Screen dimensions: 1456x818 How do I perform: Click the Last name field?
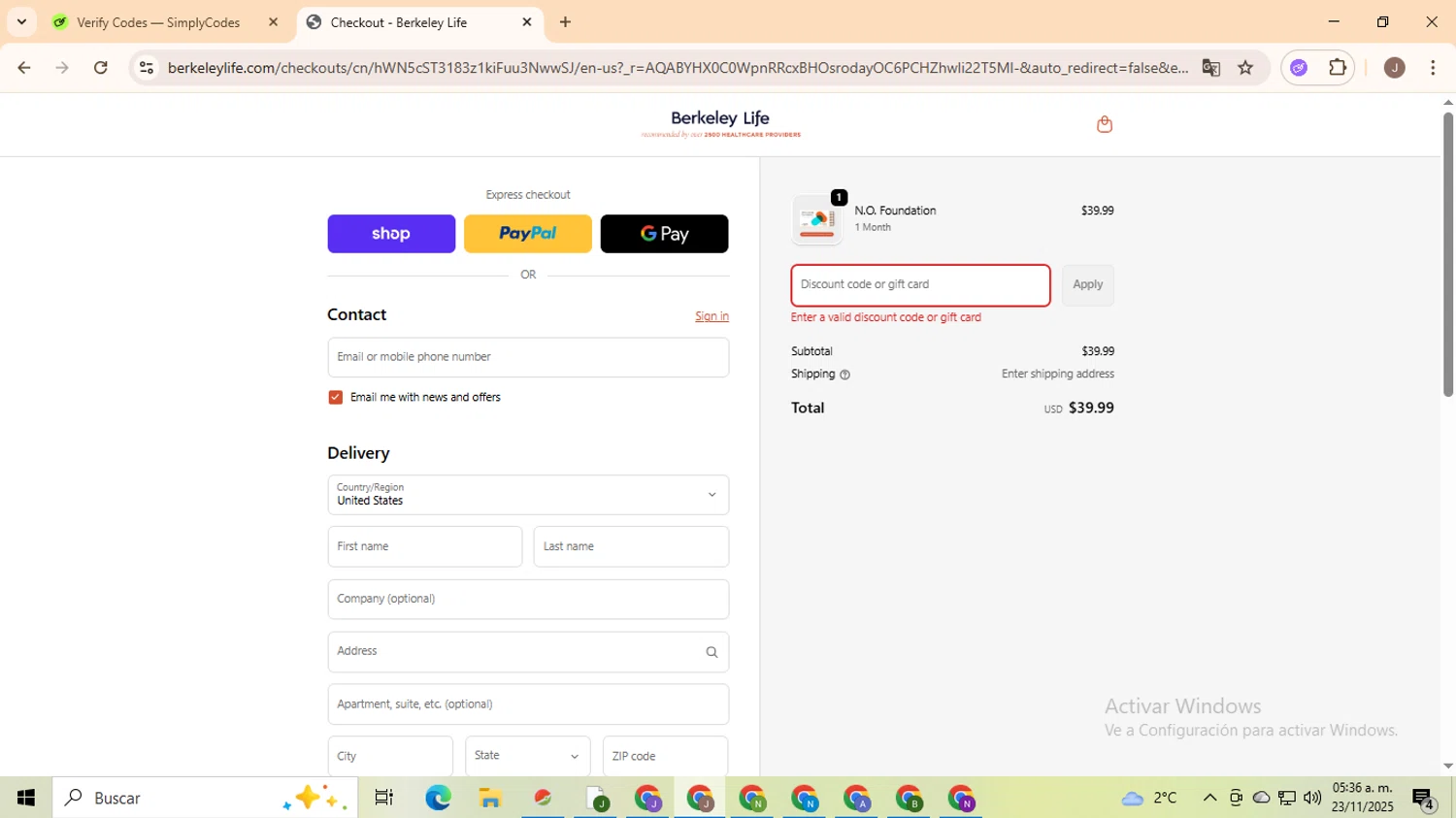pos(631,546)
